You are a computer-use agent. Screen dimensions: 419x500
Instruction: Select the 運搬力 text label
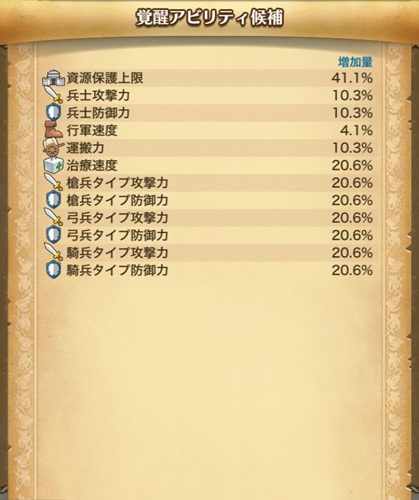(x=86, y=148)
